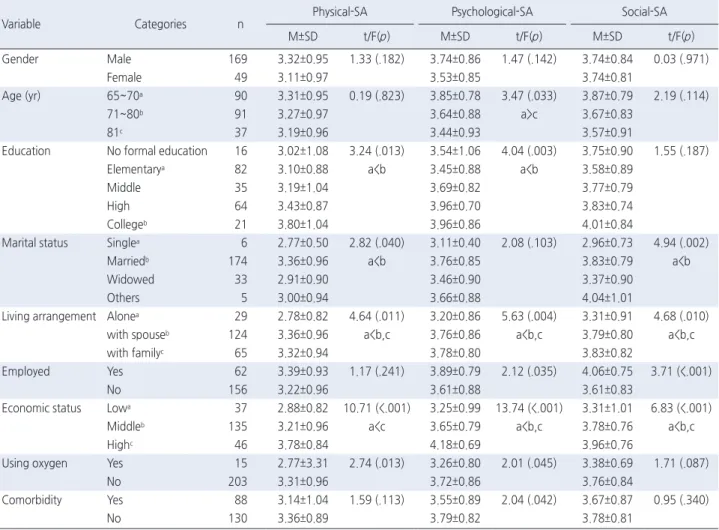719x530 pixels.
Task: Select the 'Age (yr)' variable label
Action: 21,96
